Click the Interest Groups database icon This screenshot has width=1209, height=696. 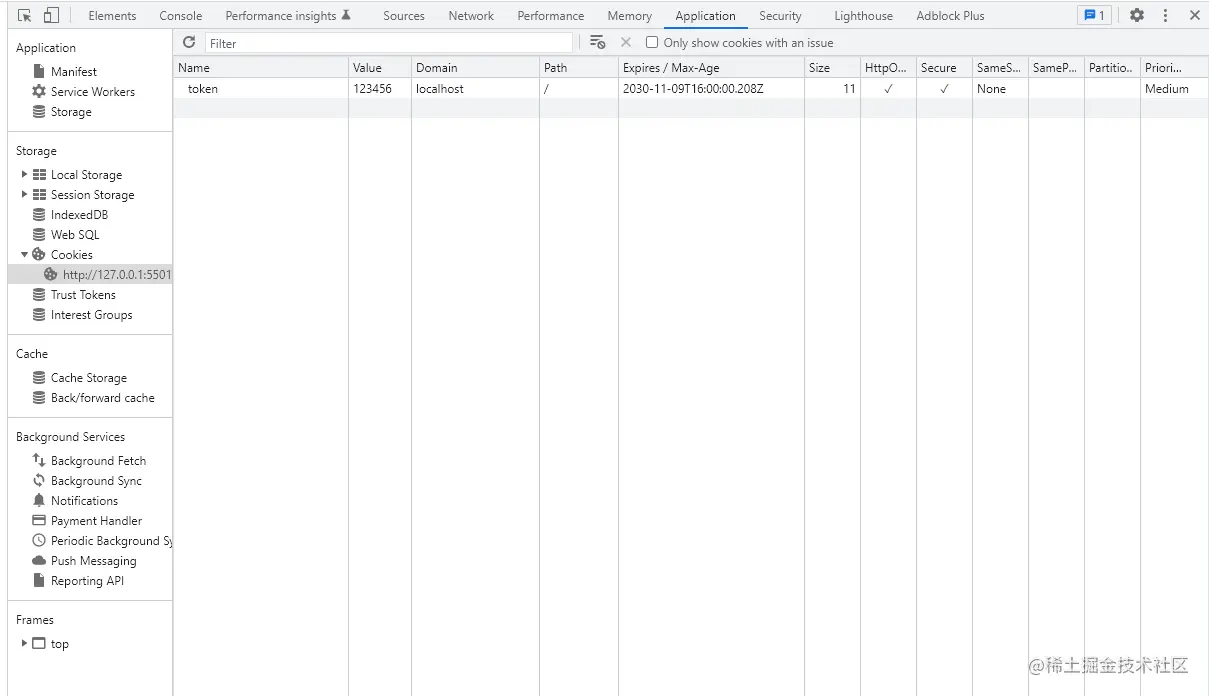[x=39, y=314]
